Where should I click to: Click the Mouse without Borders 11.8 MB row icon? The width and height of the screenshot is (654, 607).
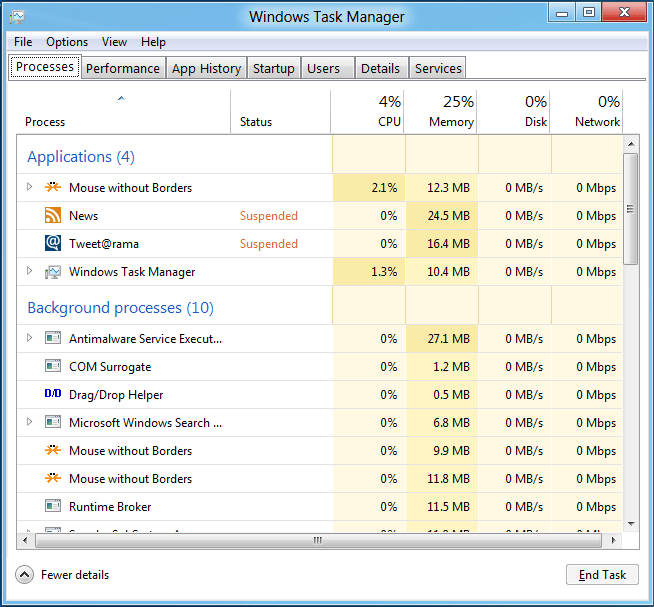point(53,478)
